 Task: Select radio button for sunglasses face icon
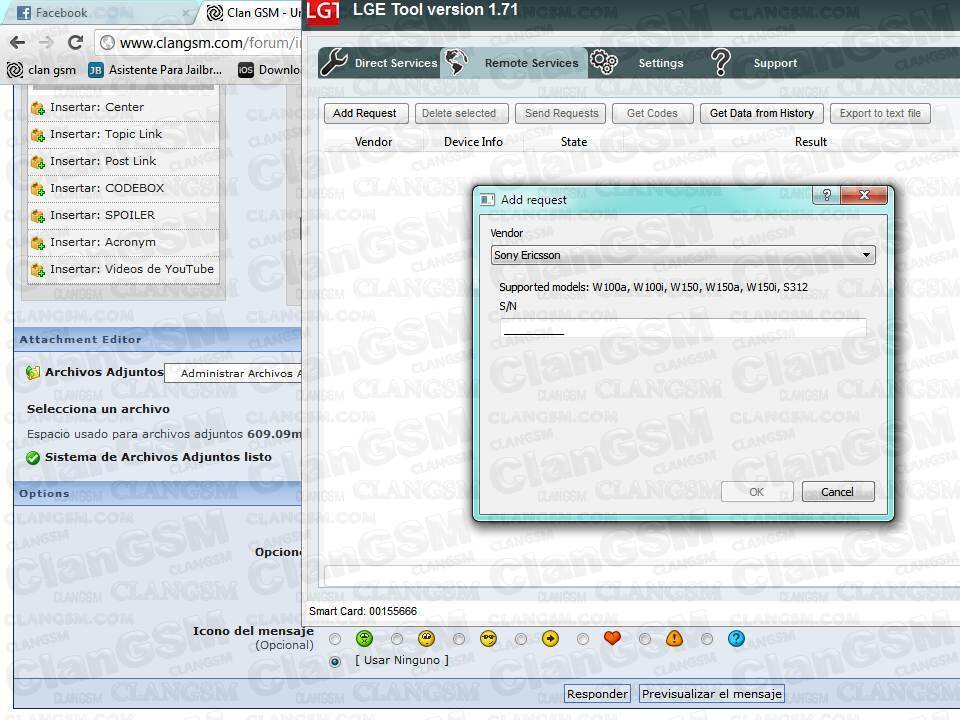pyautogui.click(x=459, y=639)
